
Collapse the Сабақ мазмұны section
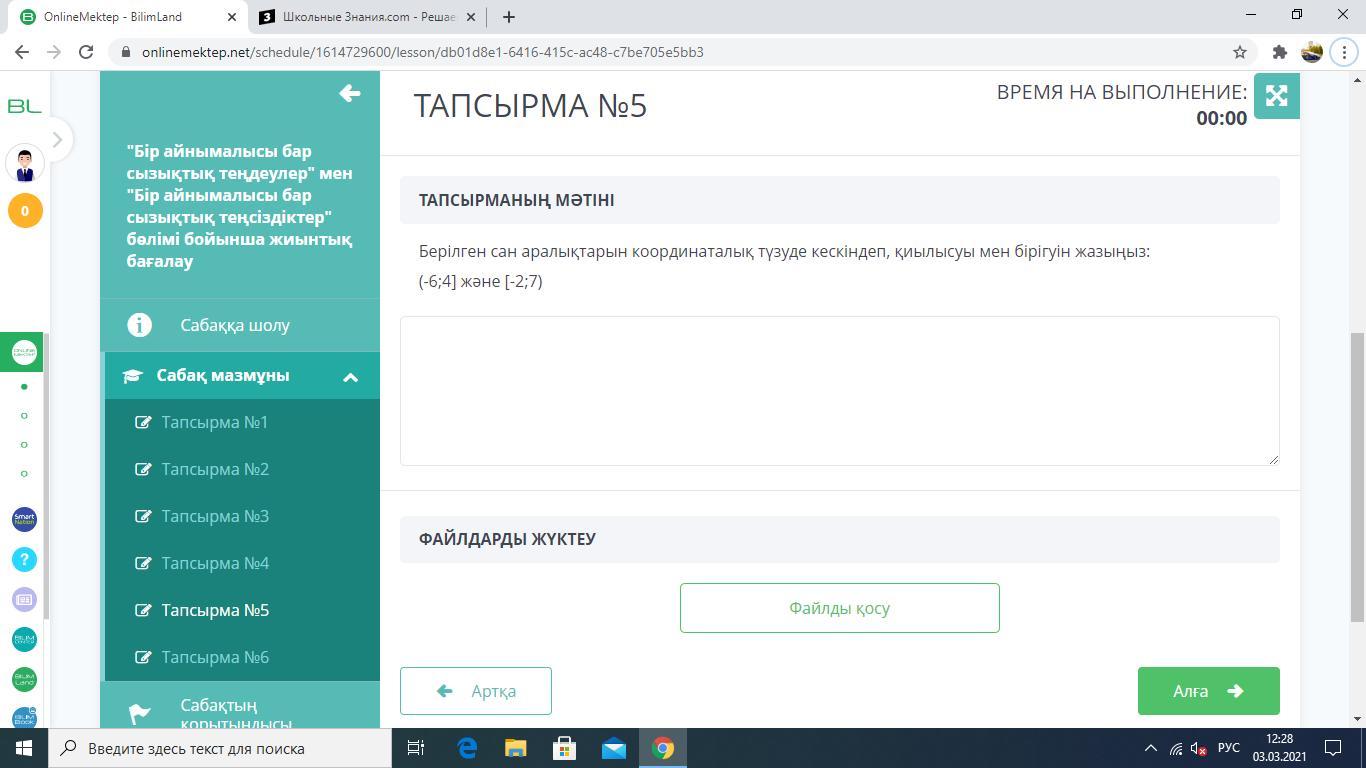coord(350,377)
